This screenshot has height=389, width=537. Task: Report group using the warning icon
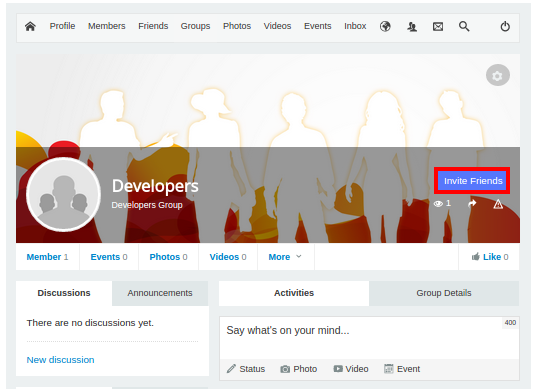tap(498, 204)
